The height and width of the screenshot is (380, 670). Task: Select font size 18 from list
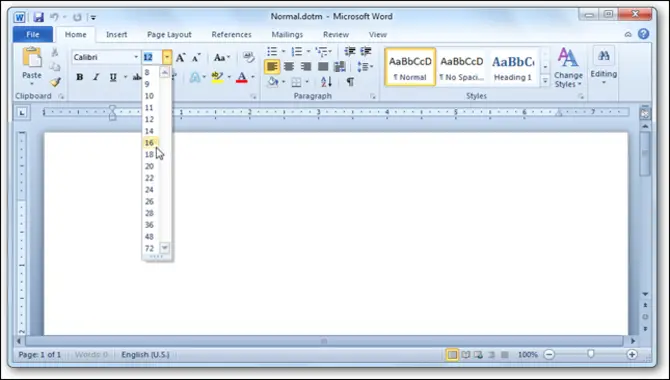(x=150, y=154)
